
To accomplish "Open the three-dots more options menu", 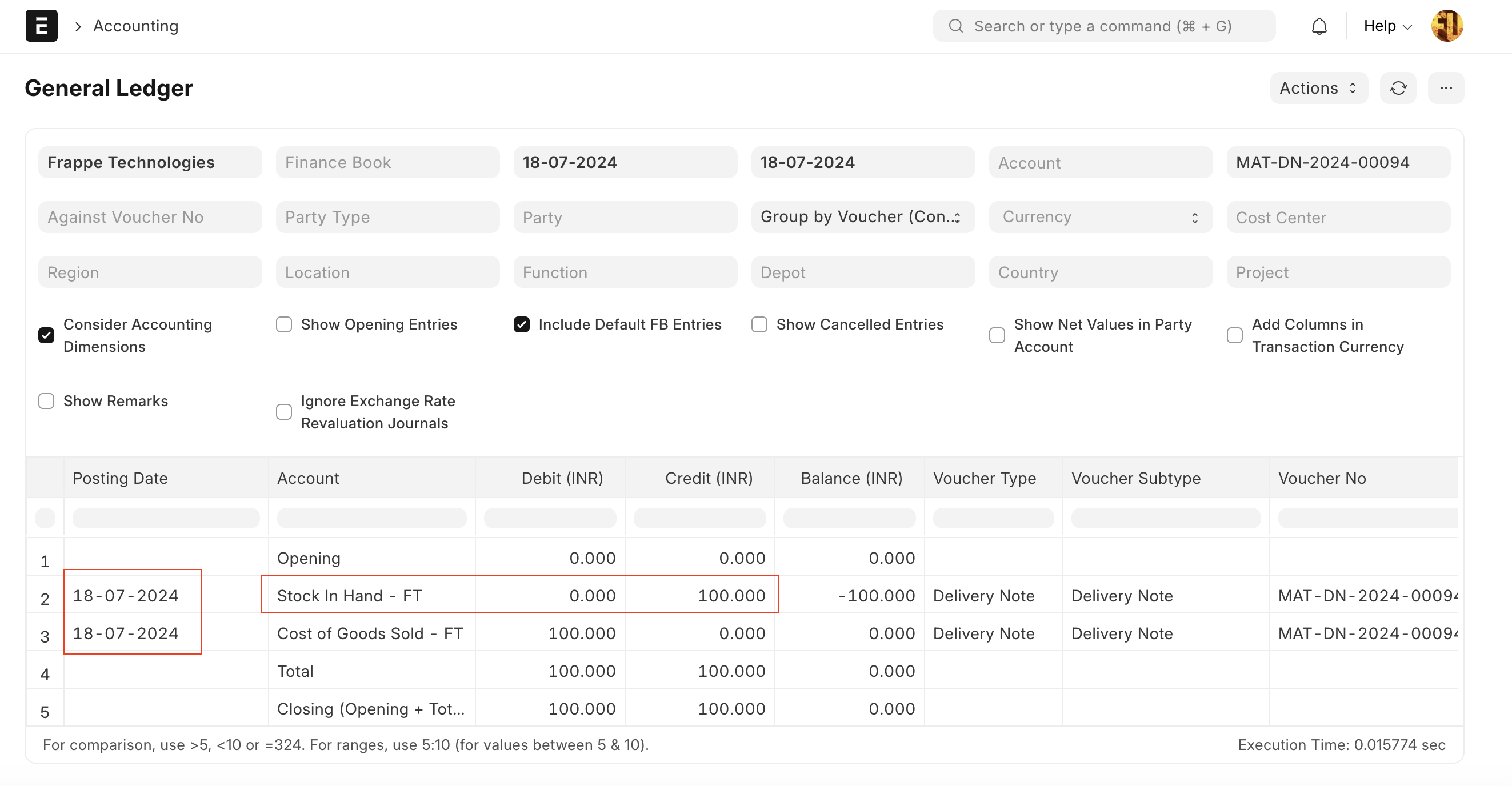I will (x=1446, y=88).
